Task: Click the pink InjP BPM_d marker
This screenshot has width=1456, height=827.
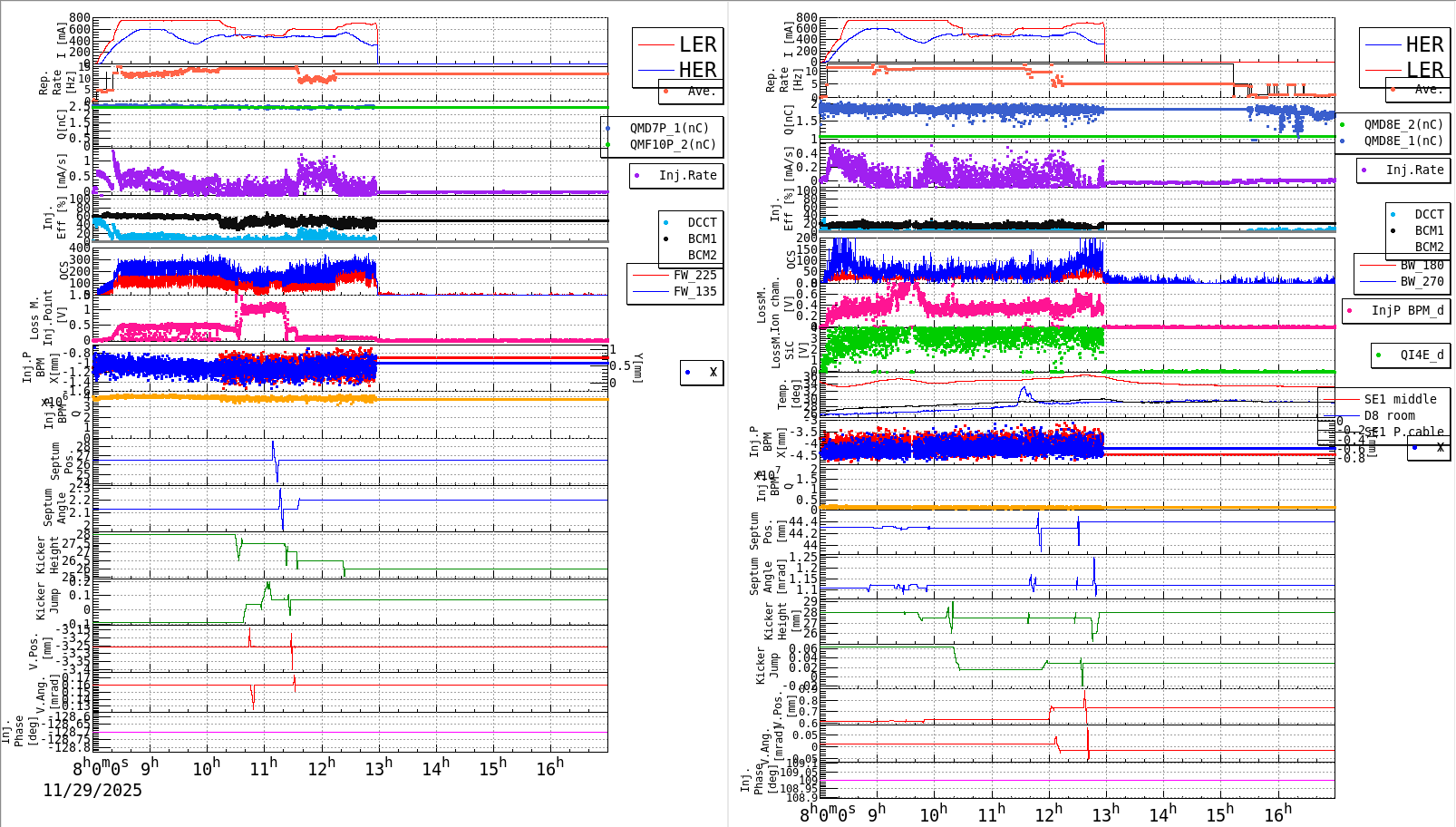Action: click(x=1349, y=311)
